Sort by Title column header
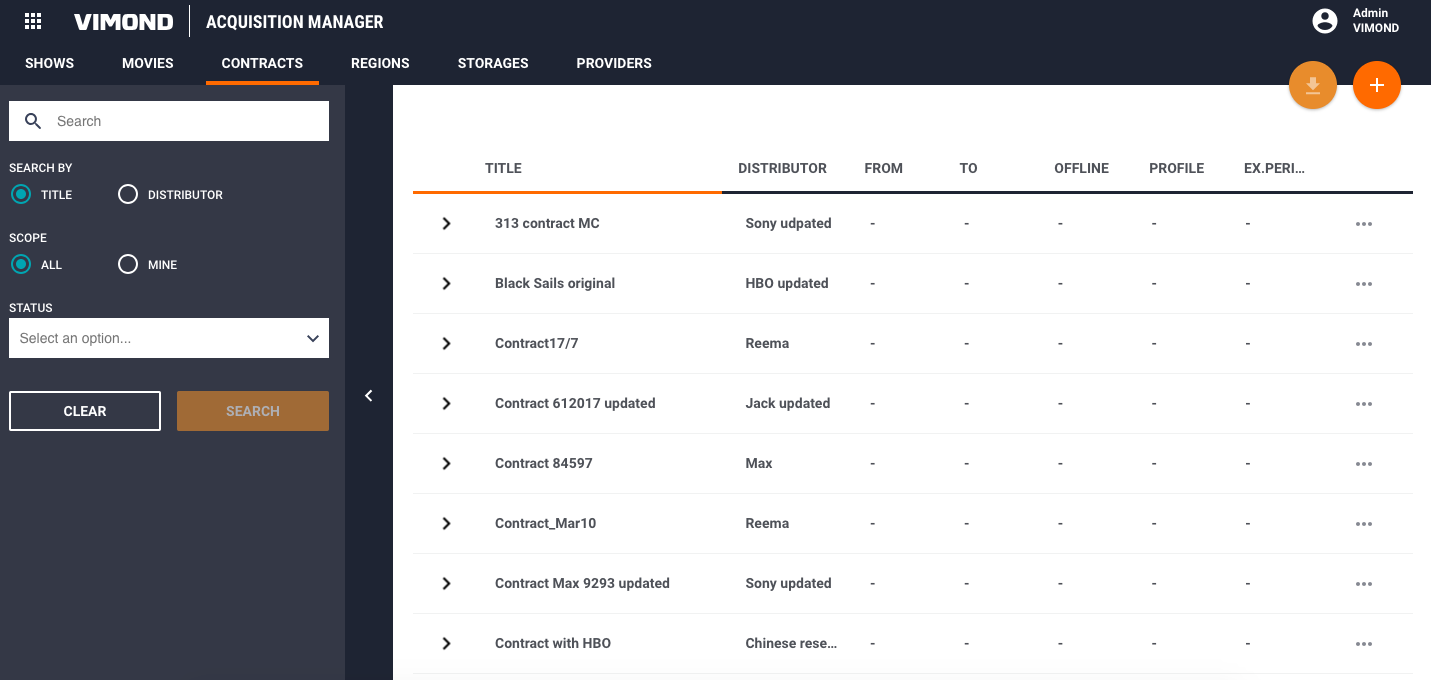Screen dimensions: 1431x680 [x=503, y=168]
